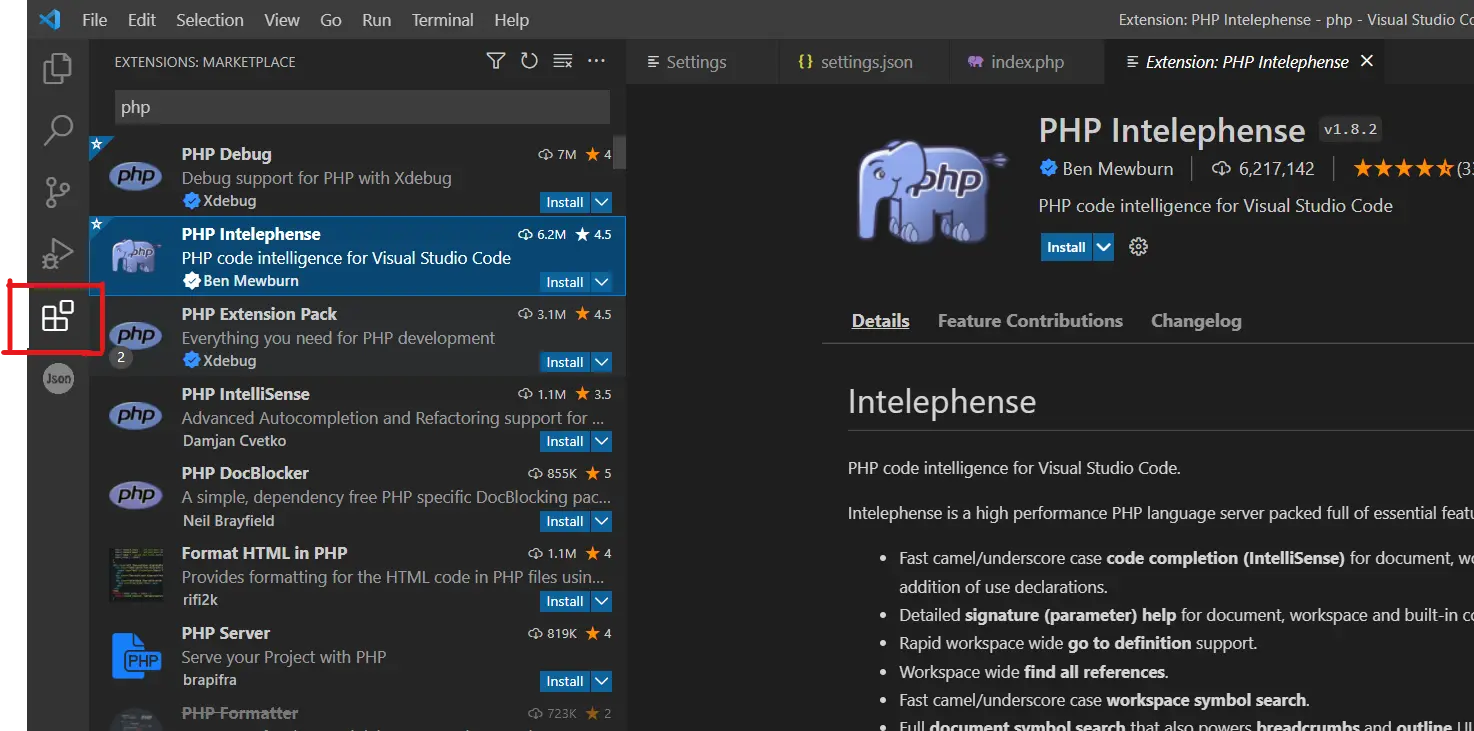Screen dimensions: 1474x731
Task: Open install dropdown for PHP DocBlocker
Action: pyautogui.click(x=601, y=521)
